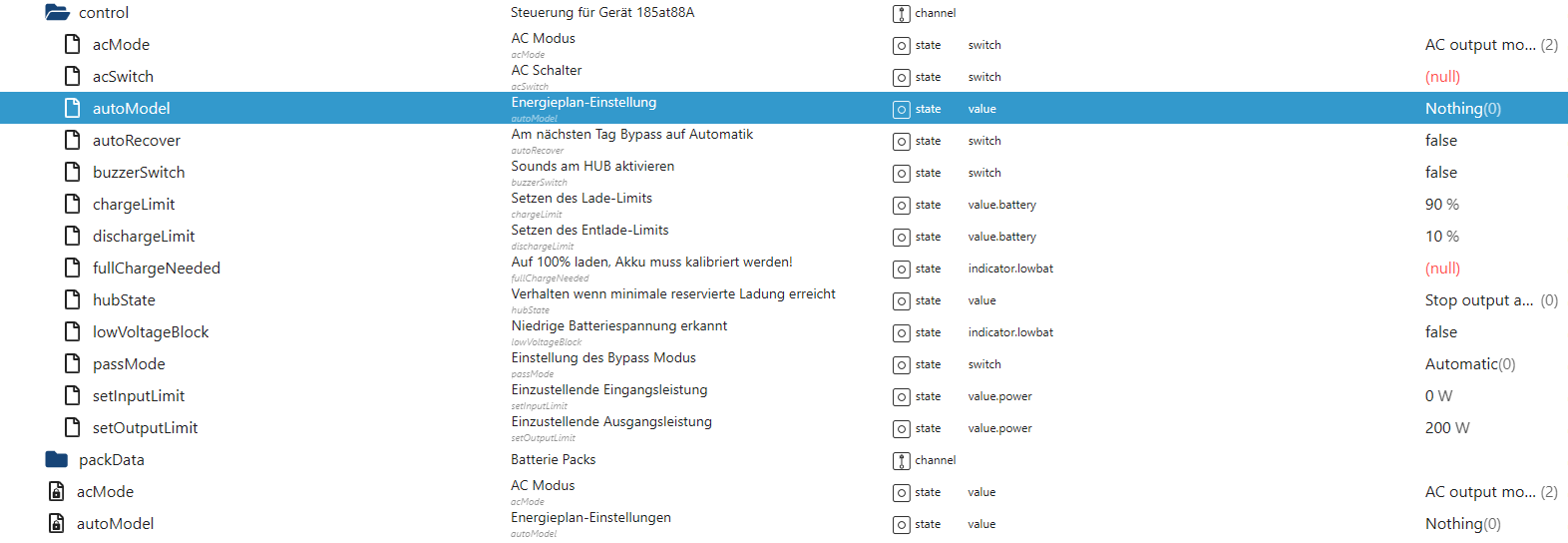Click the file icon beside hubState
1568x543 pixels.
click(x=72, y=300)
